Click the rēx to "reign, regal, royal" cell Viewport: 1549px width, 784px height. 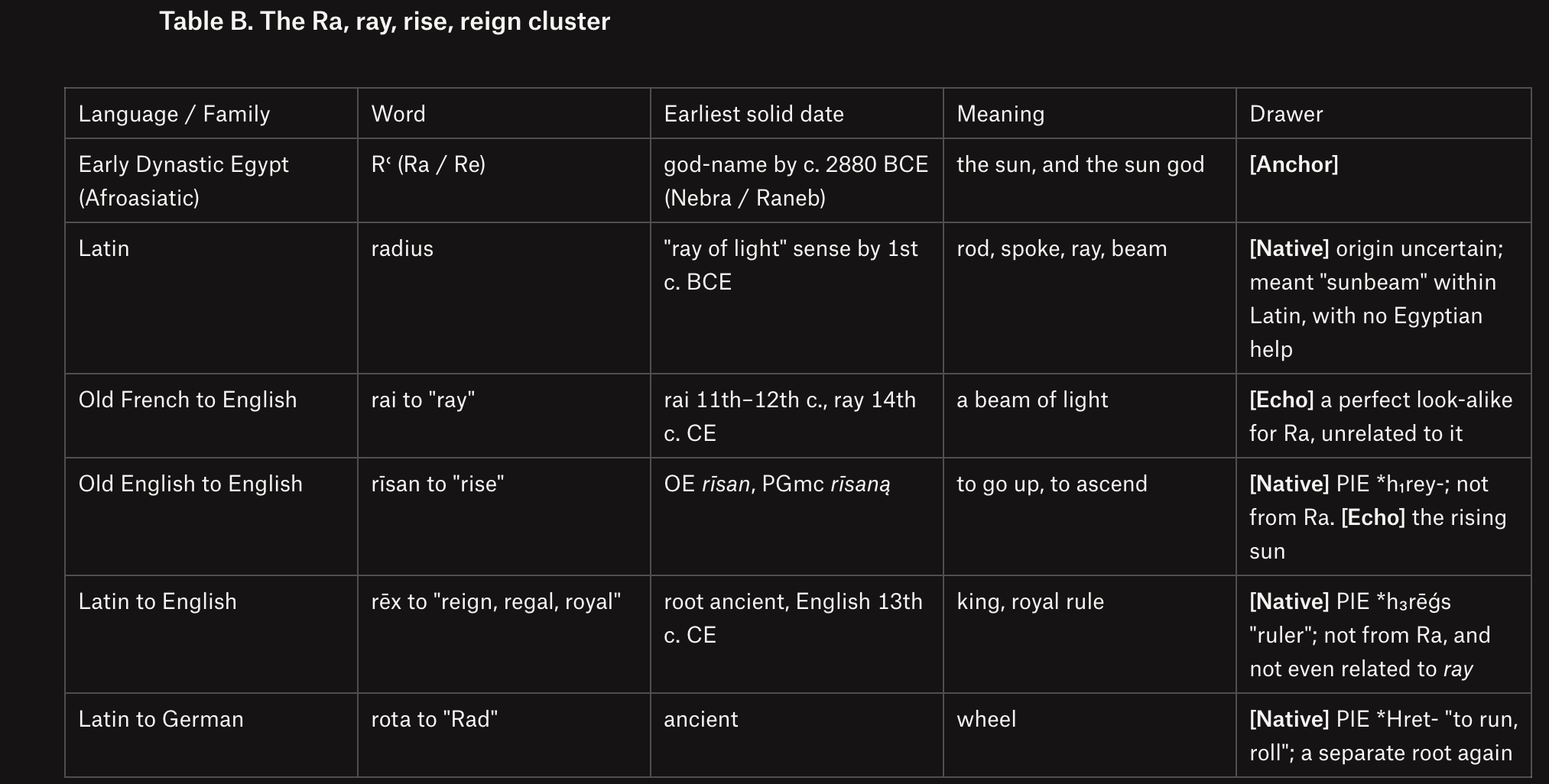pyautogui.click(x=505, y=635)
